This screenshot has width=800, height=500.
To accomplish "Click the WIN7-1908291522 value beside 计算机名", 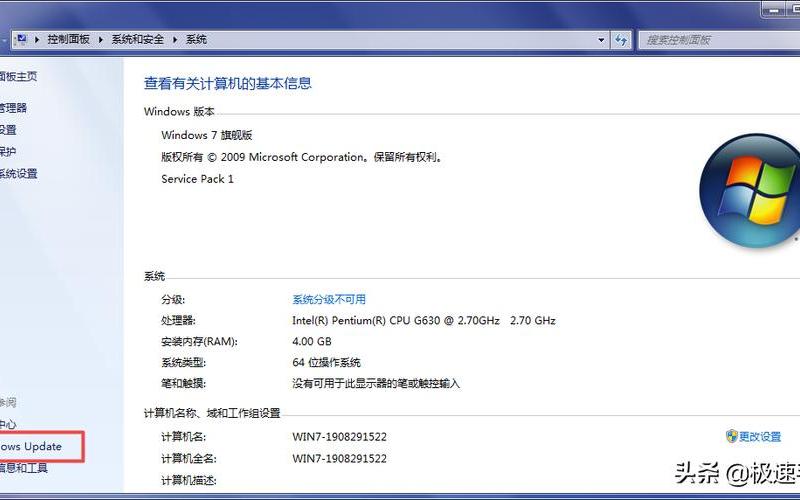I will (339, 437).
